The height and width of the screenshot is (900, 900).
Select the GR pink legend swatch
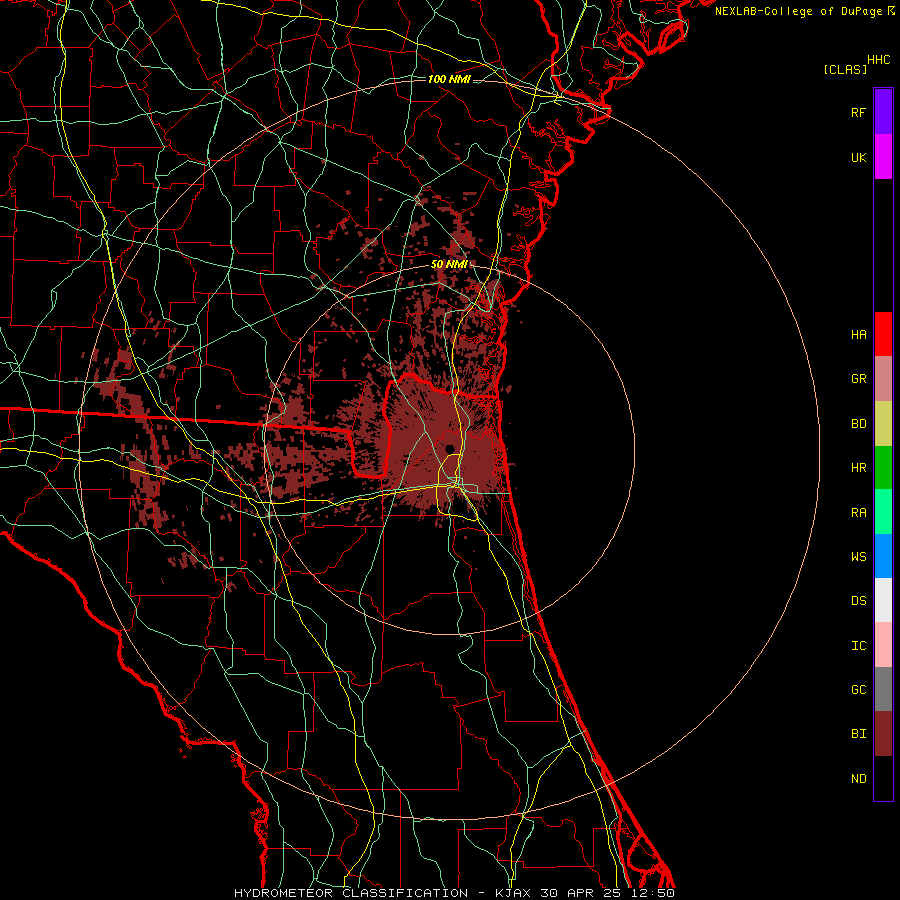click(x=883, y=379)
